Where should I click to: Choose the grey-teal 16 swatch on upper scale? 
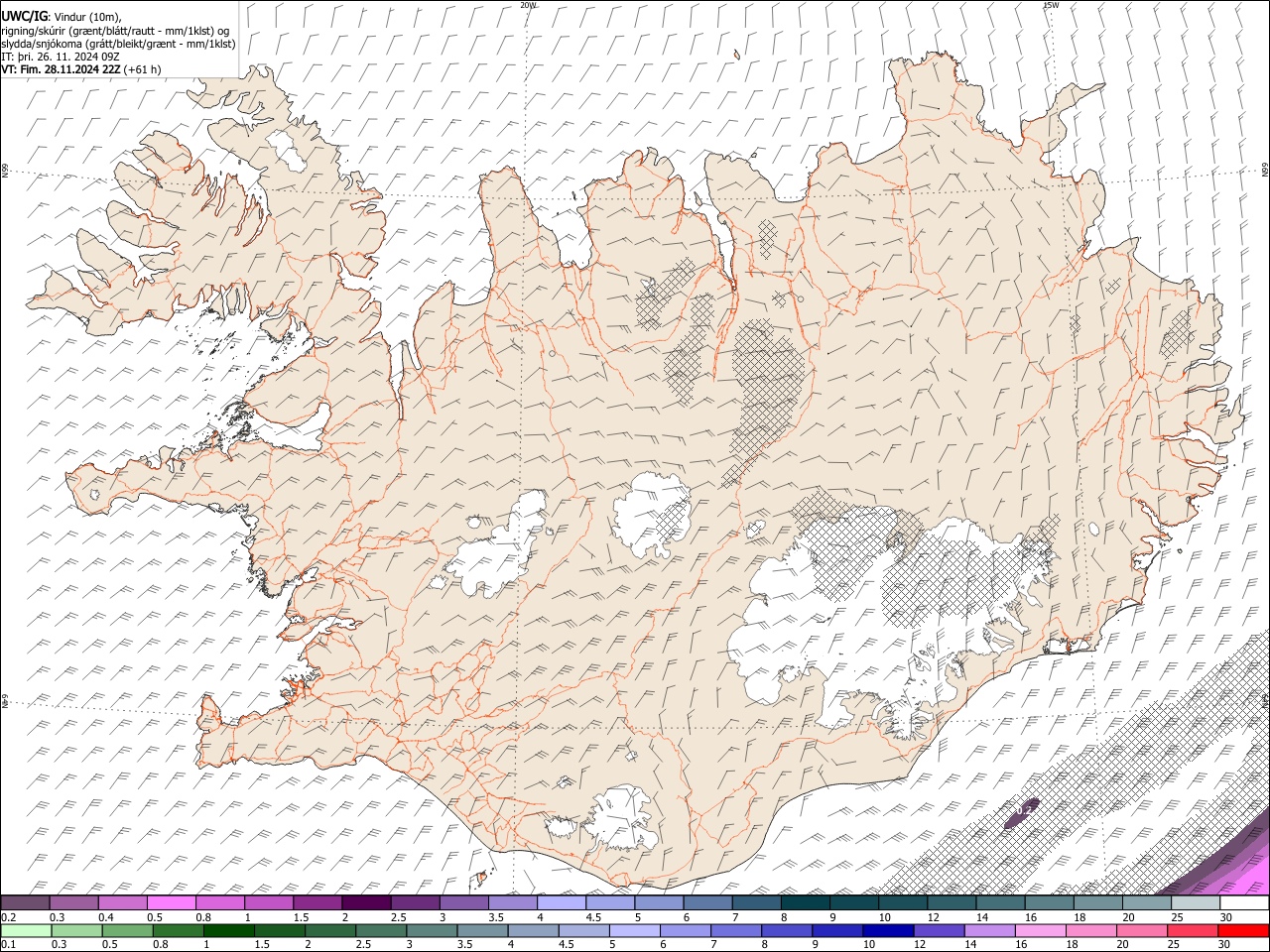pyautogui.click(x=1049, y=902)
